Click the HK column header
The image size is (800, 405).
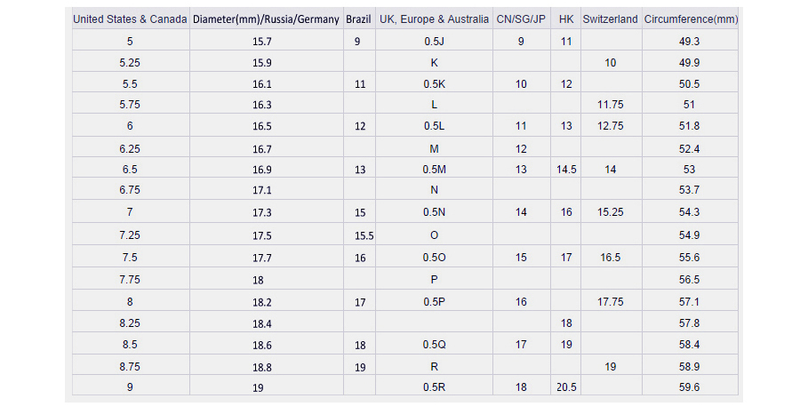567,19
